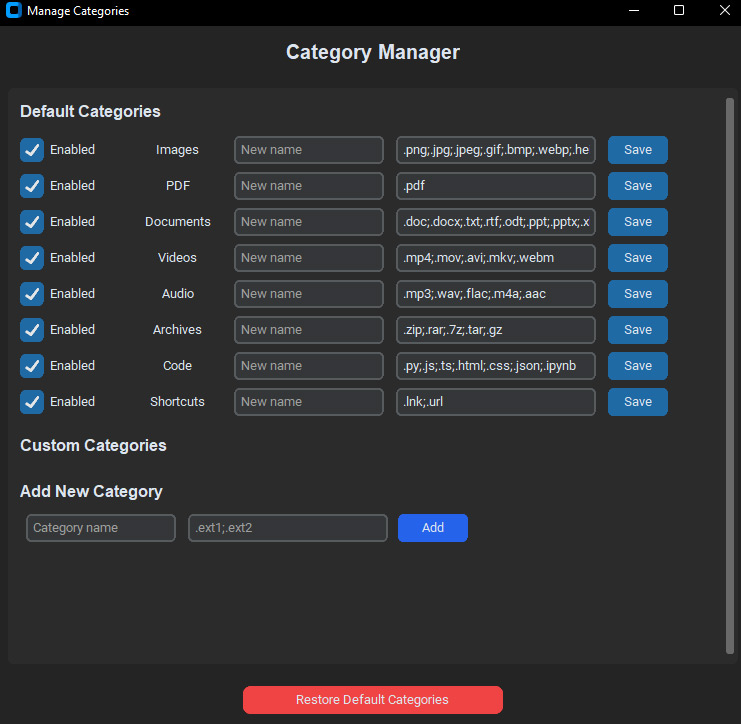741x724 pixels.
Task: Save the Videos category row
Action: [x=638, y=258]
